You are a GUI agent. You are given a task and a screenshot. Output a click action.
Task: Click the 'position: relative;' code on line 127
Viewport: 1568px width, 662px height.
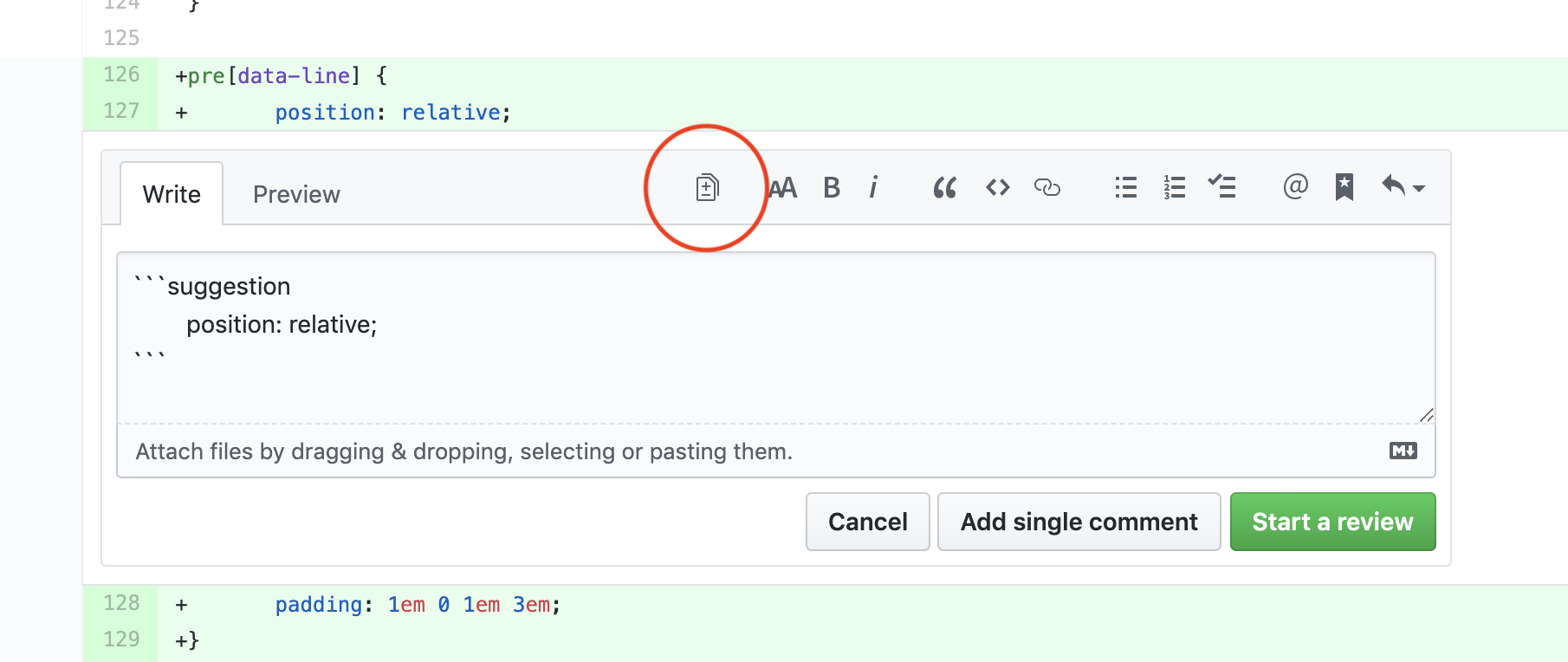(393, 113)
